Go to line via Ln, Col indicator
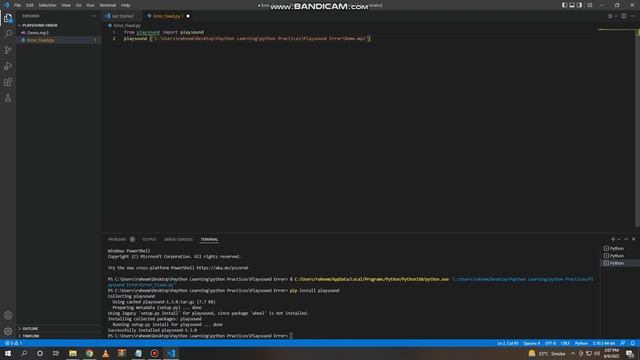This screenshot has height=360, width=640. pos(508,343)
